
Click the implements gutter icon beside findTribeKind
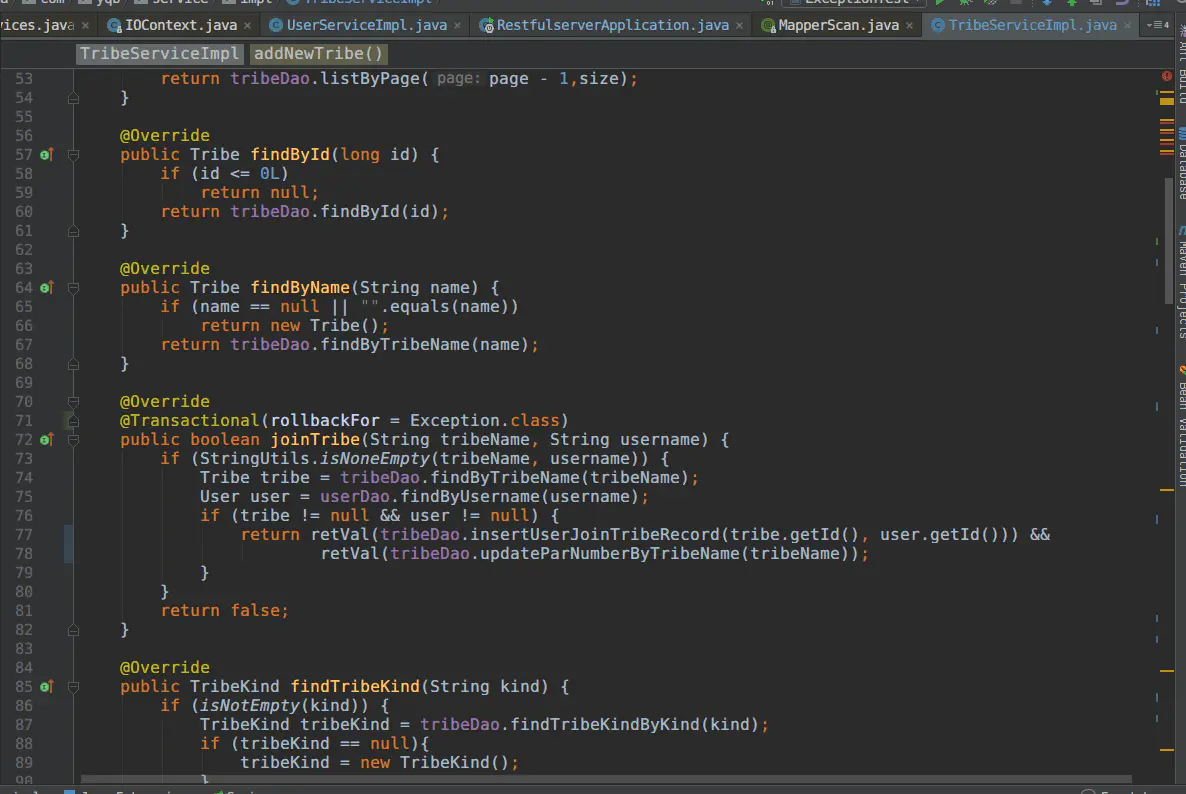(46, 687)
